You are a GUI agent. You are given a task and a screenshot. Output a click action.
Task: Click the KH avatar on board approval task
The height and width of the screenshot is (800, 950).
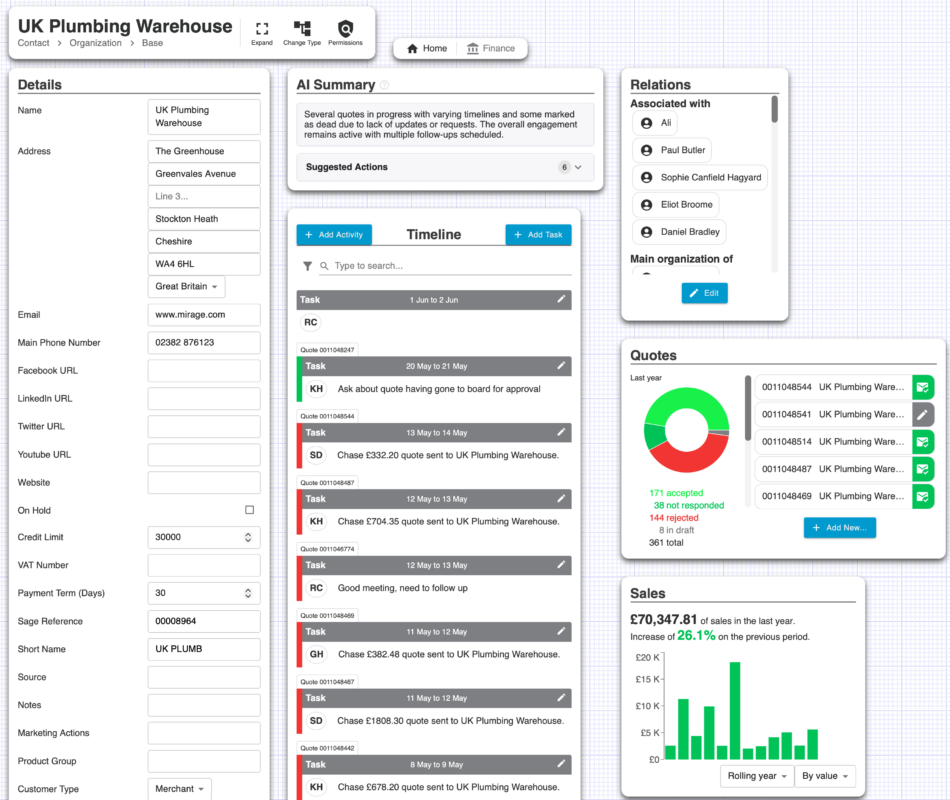(316, 389)
